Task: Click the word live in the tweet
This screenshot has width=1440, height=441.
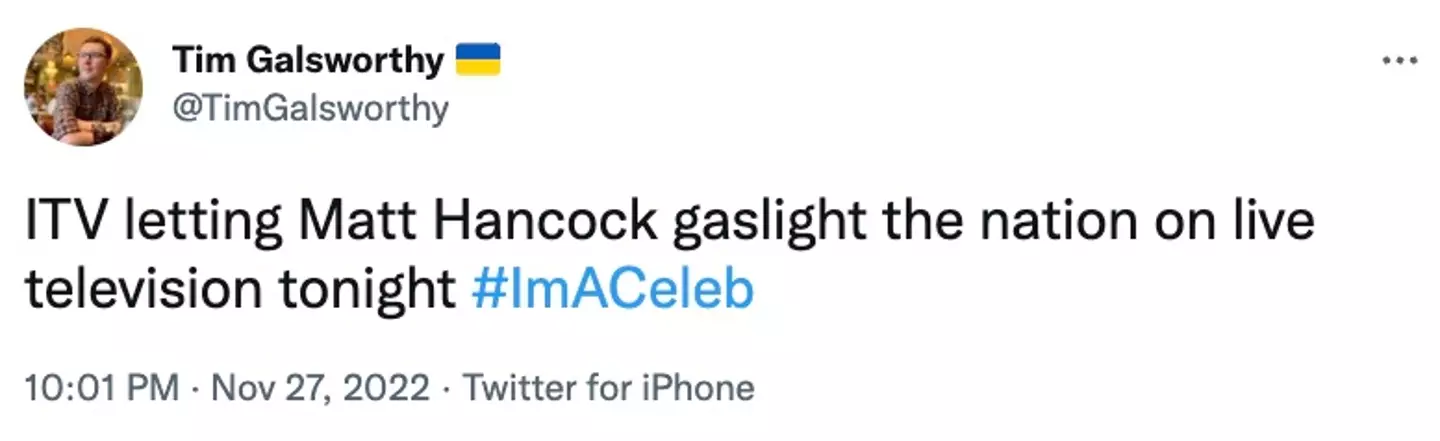Action: click(x=1276, y=223)
